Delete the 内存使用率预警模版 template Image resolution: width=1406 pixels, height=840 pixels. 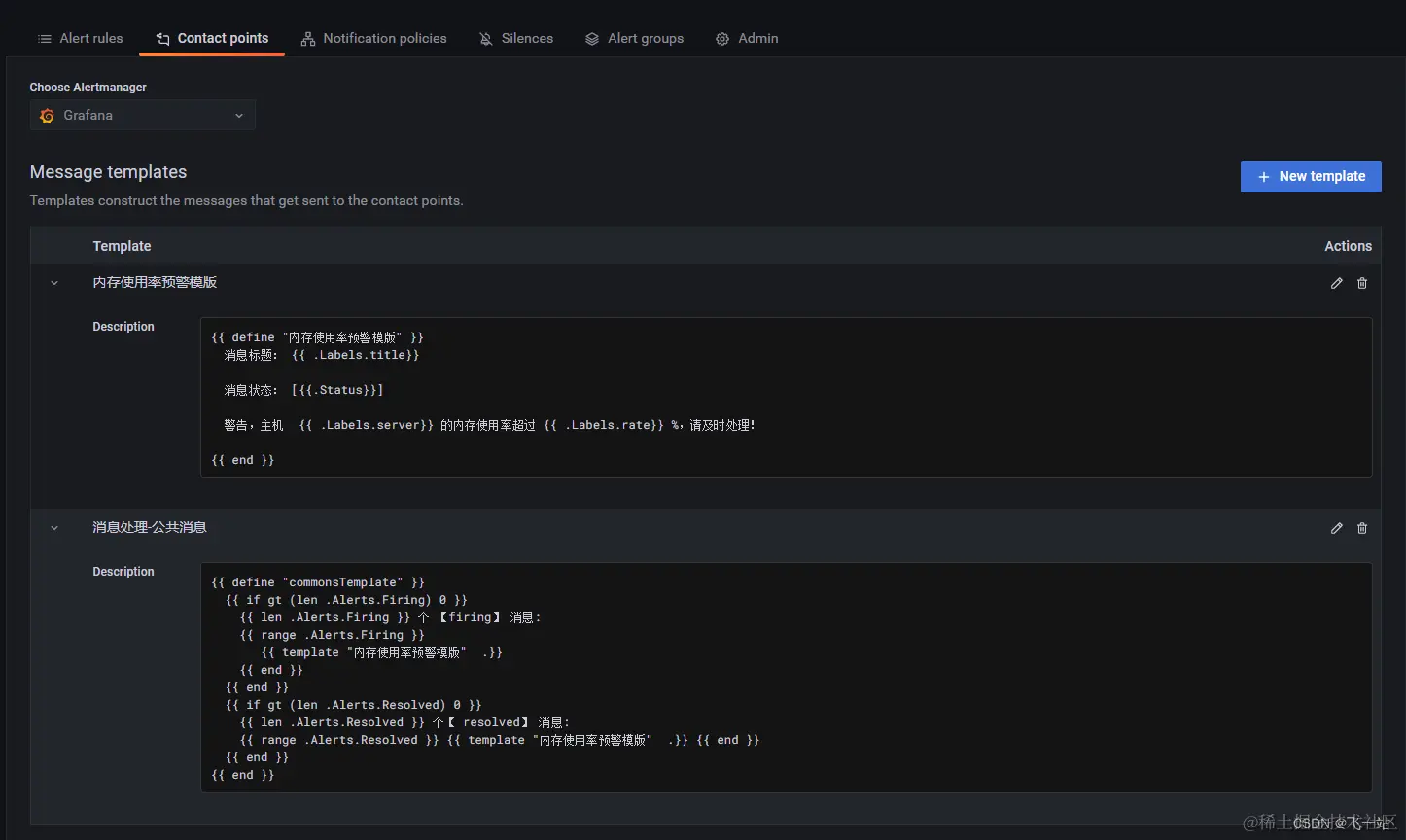click(1362, 283)
